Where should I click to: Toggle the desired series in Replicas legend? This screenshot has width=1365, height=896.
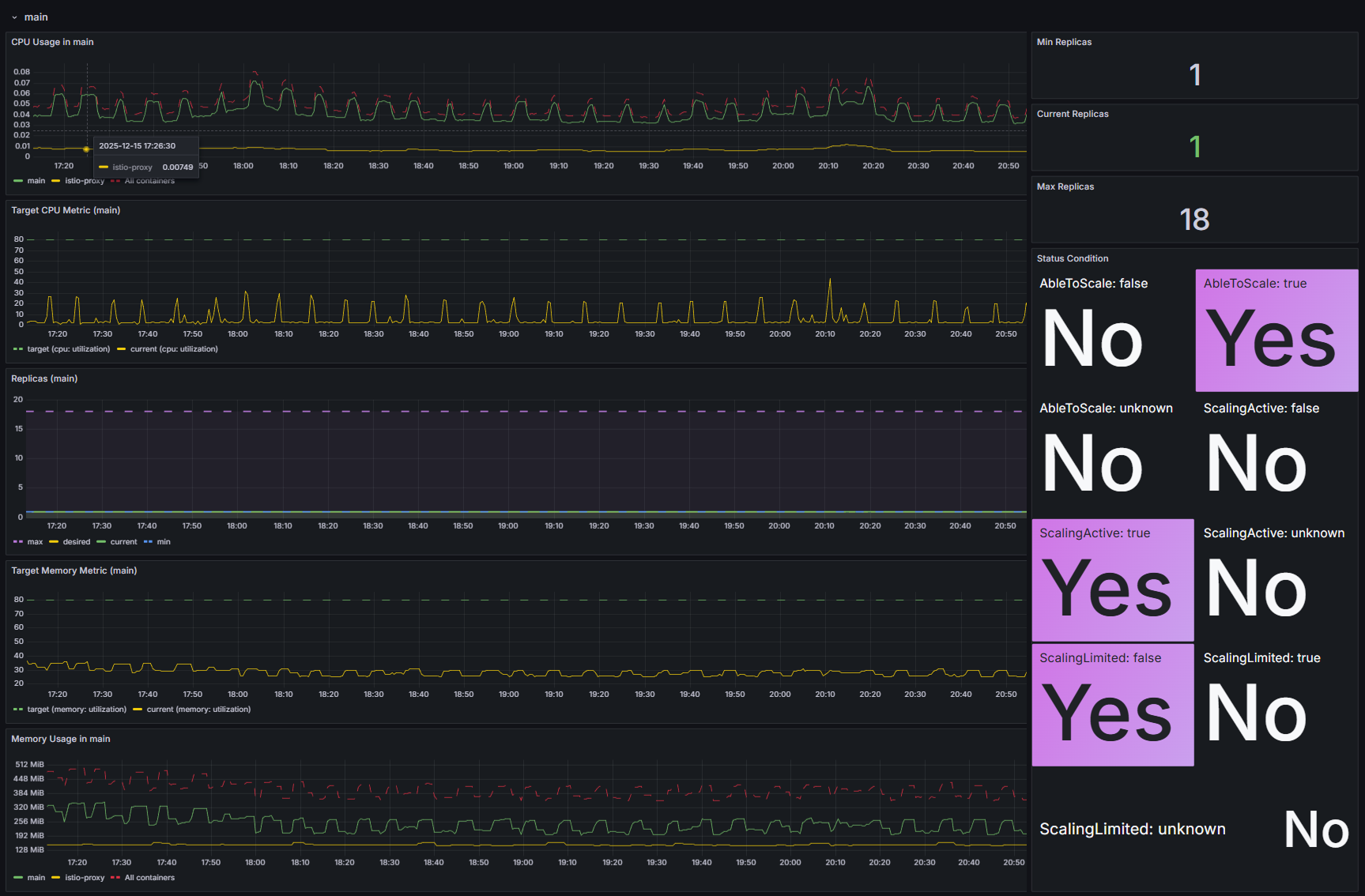pyautogui.click(x=76, y=541)
